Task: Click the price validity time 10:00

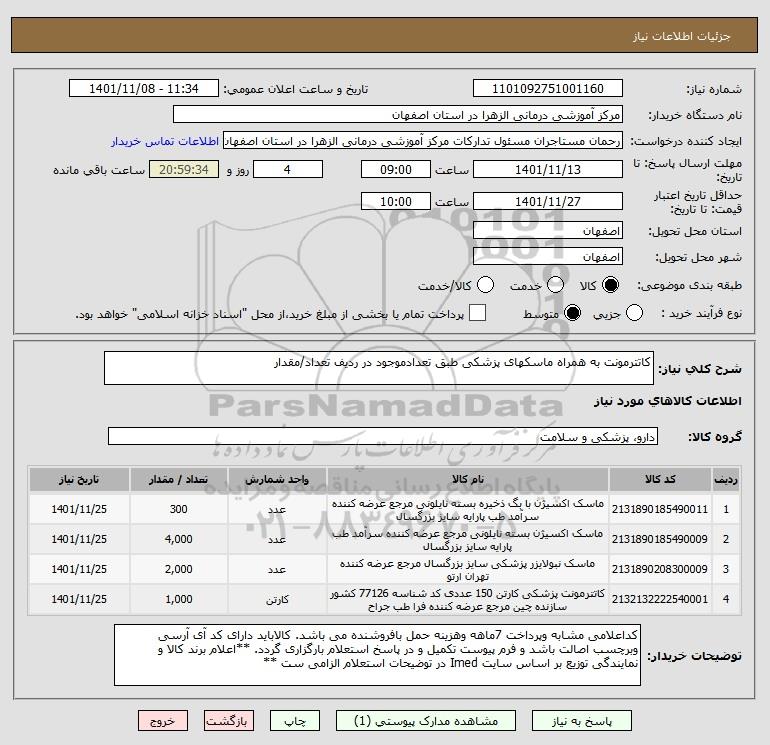Action: pyautogui.click(x=396, y=201)
